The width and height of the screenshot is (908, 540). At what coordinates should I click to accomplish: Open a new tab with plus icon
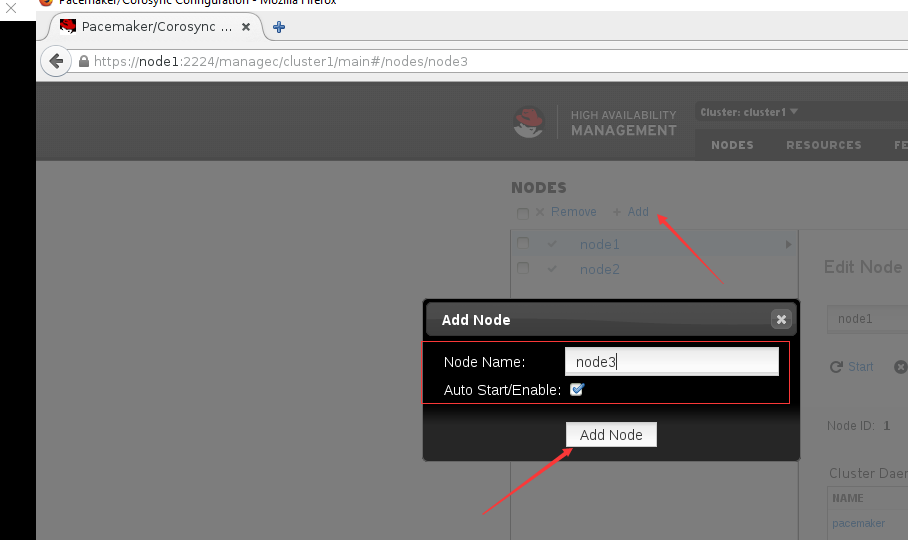tap(279, 27)
